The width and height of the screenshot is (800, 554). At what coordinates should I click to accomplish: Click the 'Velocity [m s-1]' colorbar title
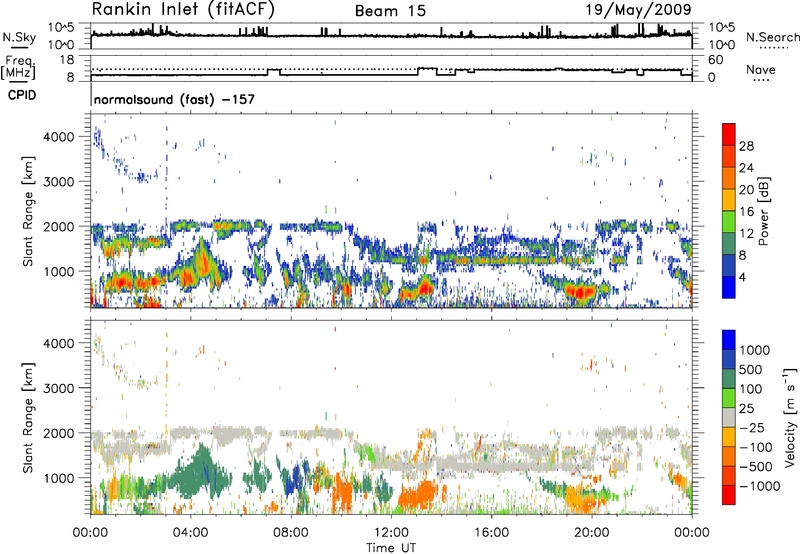tap(790, 417)
